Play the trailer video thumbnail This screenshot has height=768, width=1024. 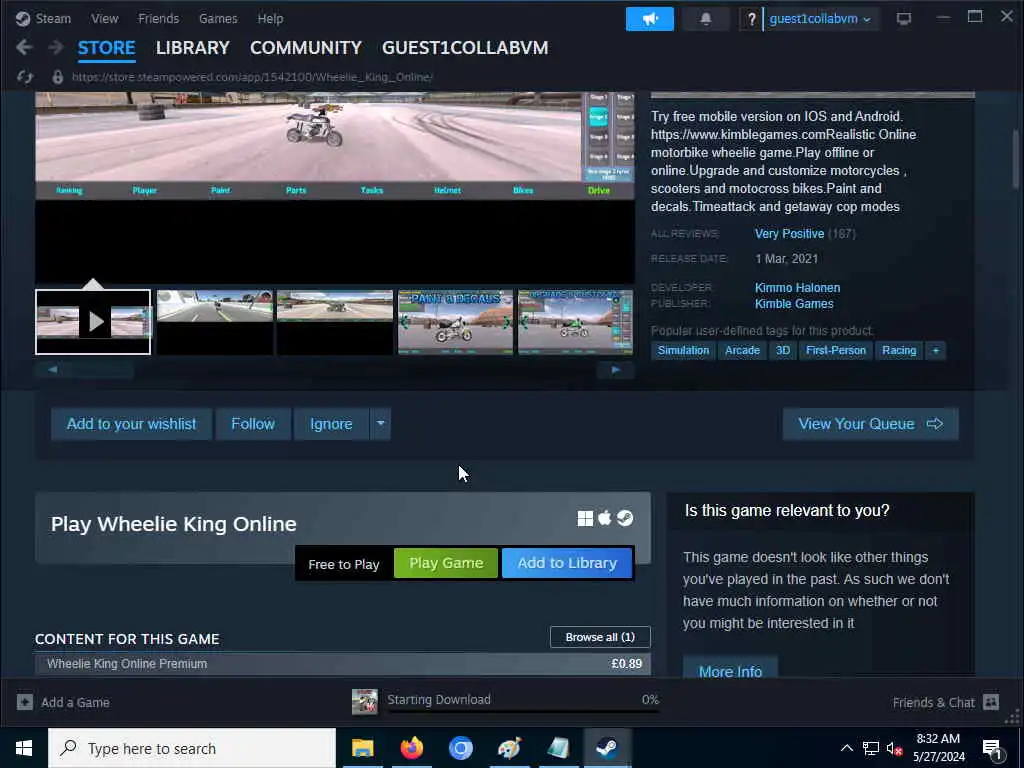pyautogui.click(x=93, y=322)
